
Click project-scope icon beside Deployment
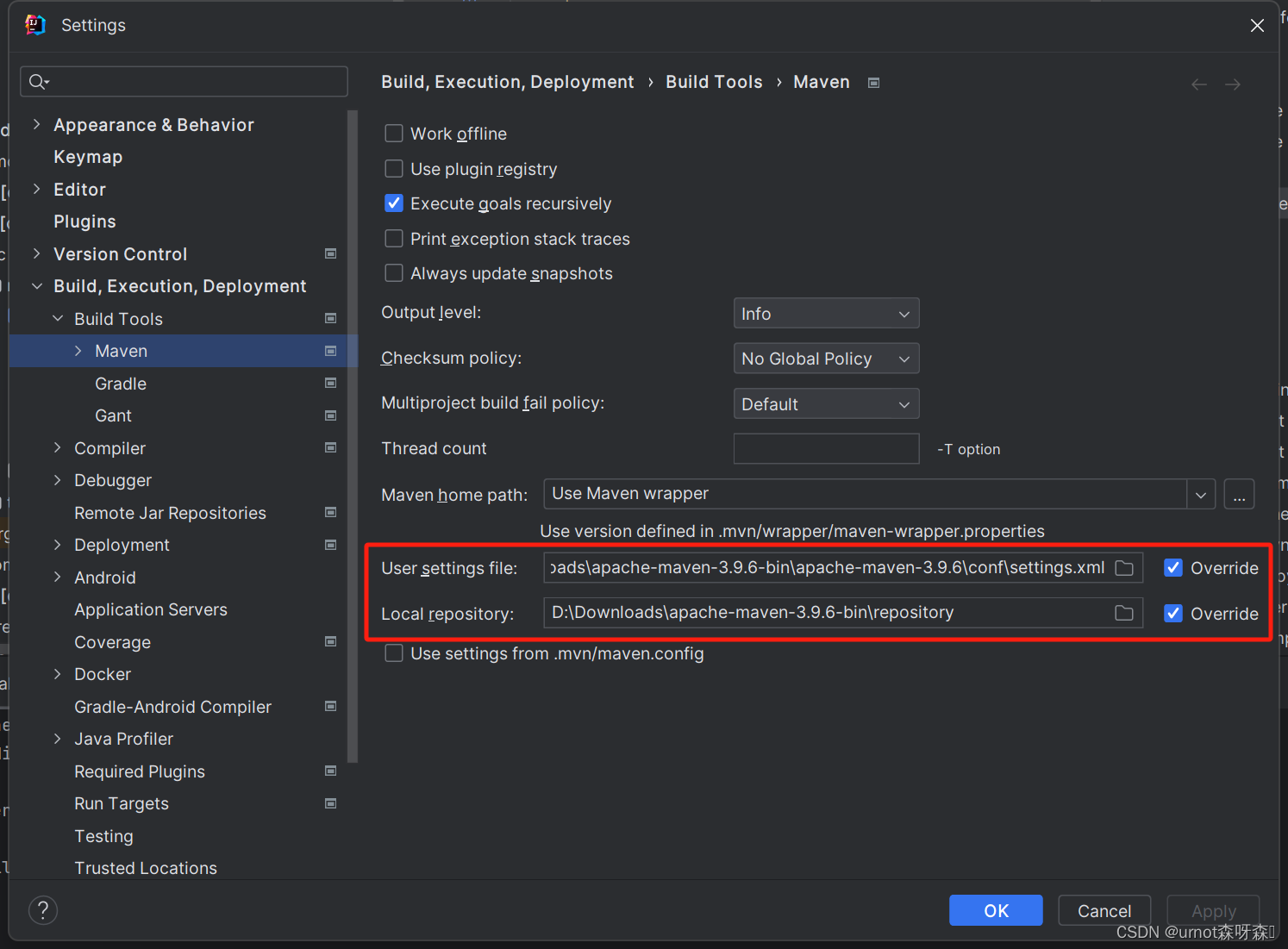pos(330,545)
